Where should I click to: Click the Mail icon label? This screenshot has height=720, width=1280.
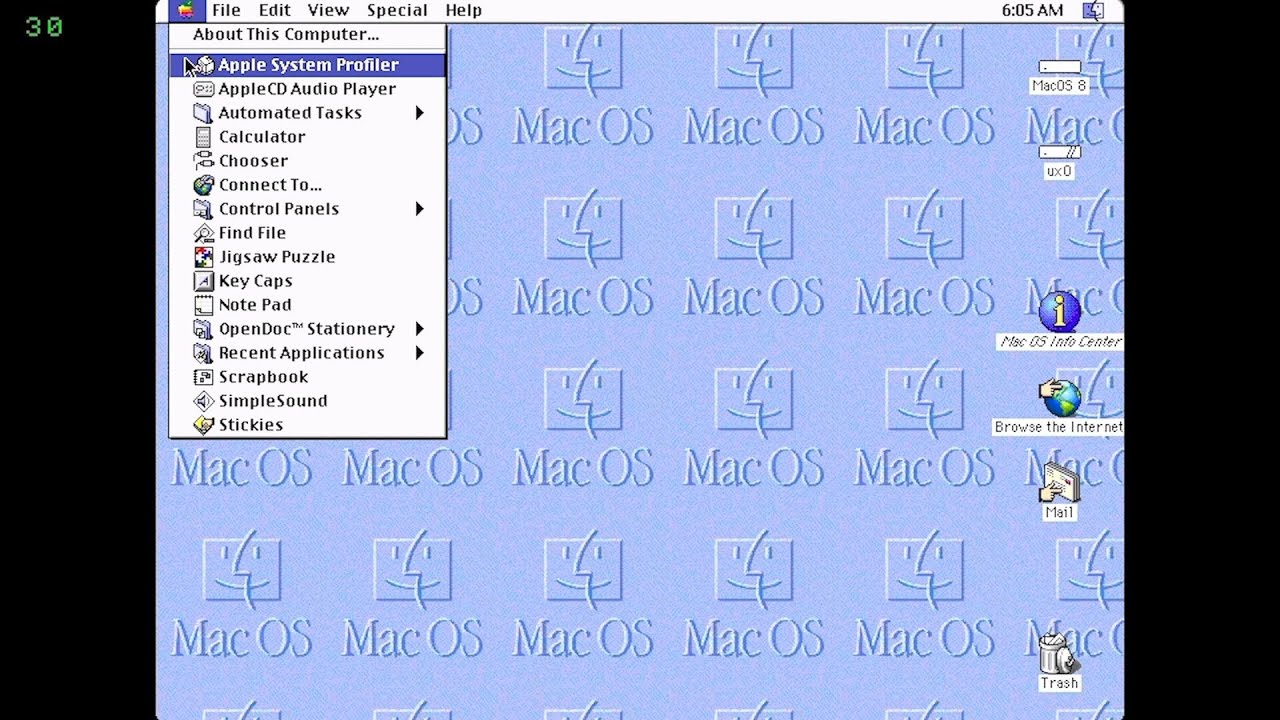coord(1059,513)
